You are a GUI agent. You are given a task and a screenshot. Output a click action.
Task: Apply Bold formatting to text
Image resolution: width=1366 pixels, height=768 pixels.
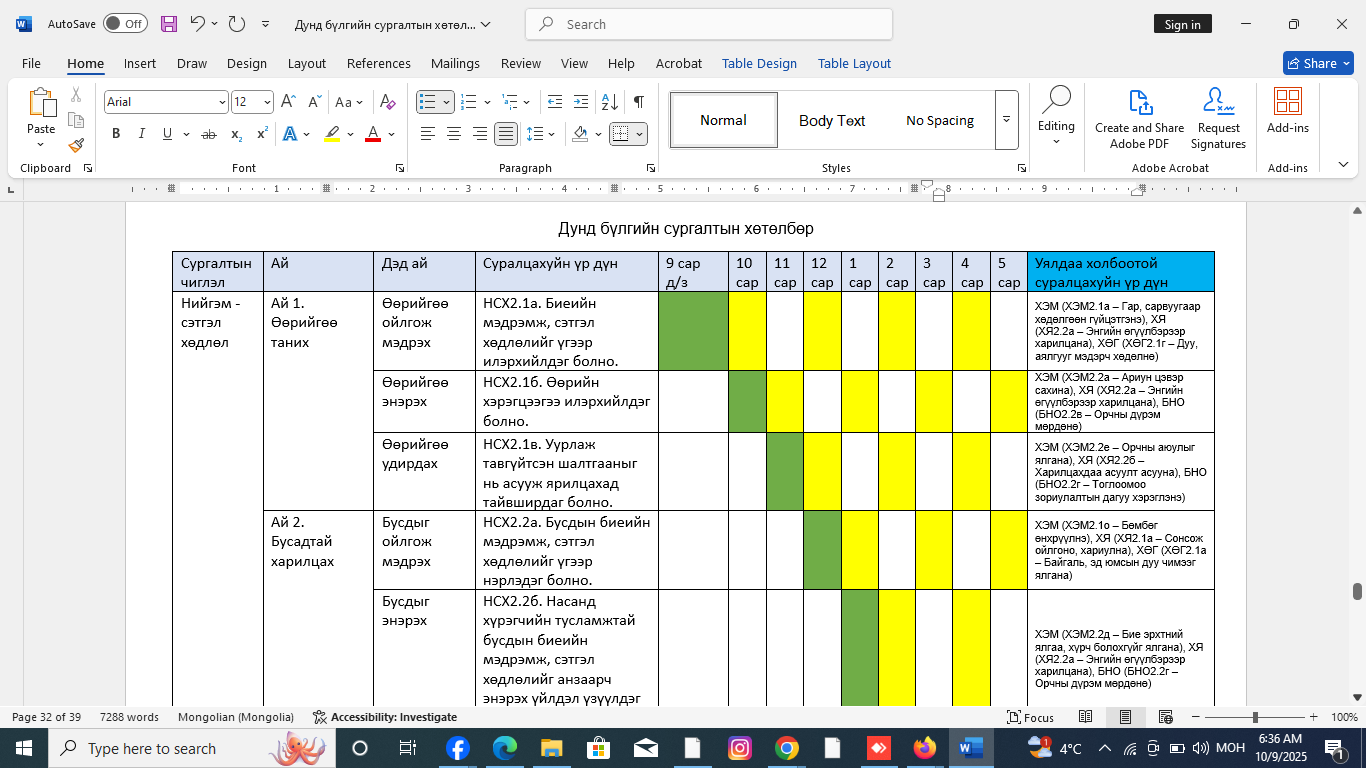[116, 134]
